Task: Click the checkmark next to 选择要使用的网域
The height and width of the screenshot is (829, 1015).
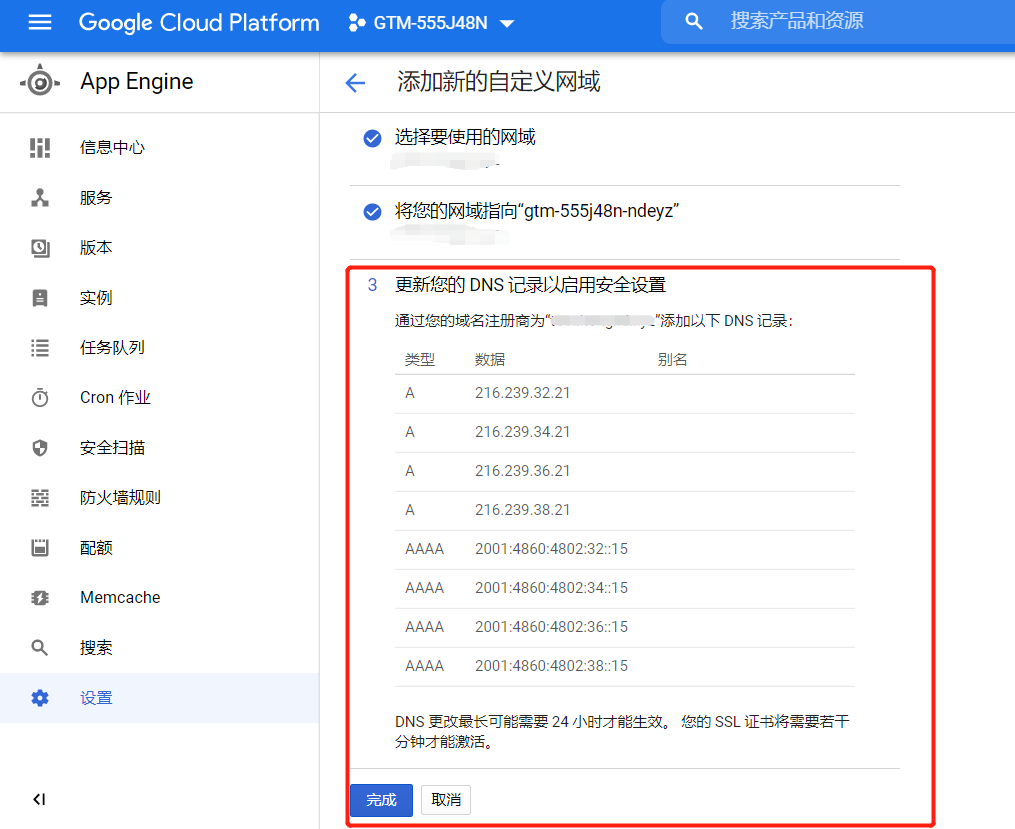Action: coord(372,138)
